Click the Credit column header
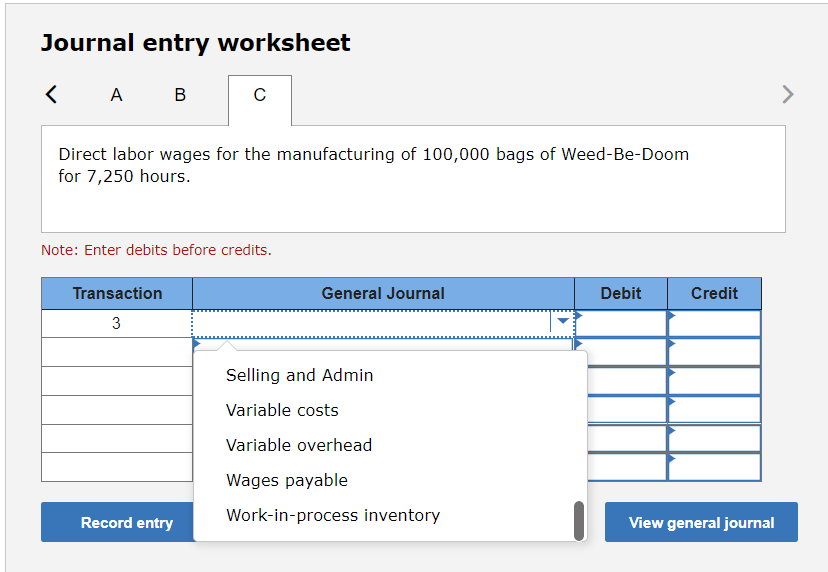The image size is (828, 572). pyautogui.click(x=714, y=293)
